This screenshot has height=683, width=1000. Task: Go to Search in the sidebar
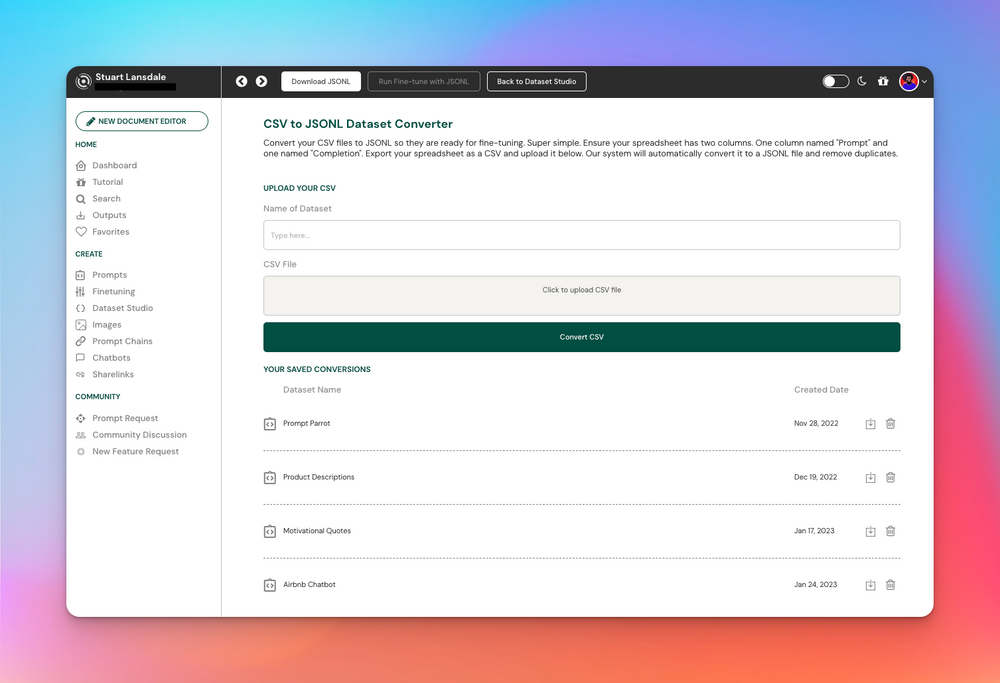[x=98, y=198]
